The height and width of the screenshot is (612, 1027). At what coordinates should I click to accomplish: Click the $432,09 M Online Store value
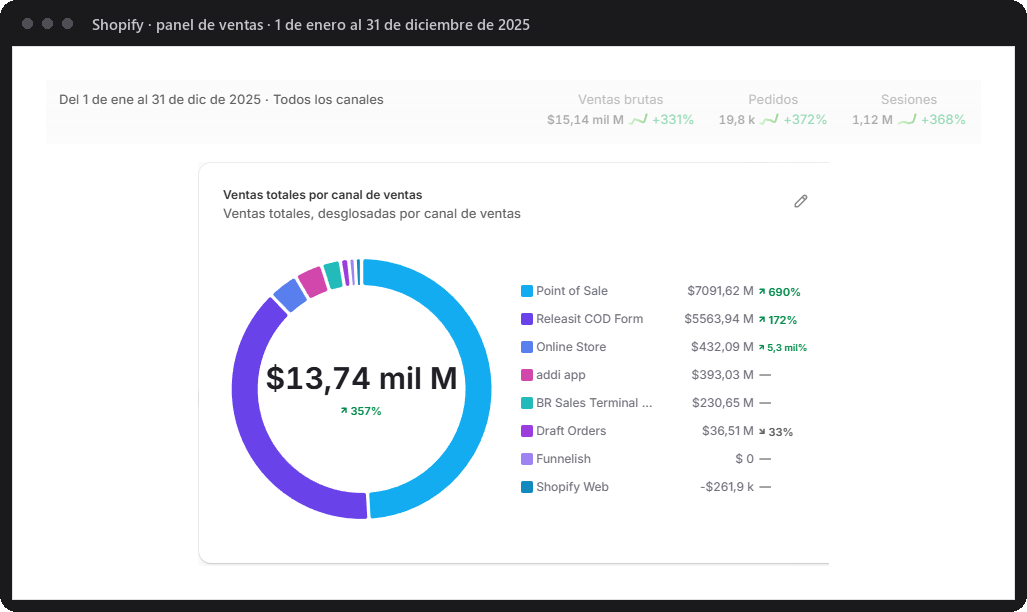[x=722, y=347]
